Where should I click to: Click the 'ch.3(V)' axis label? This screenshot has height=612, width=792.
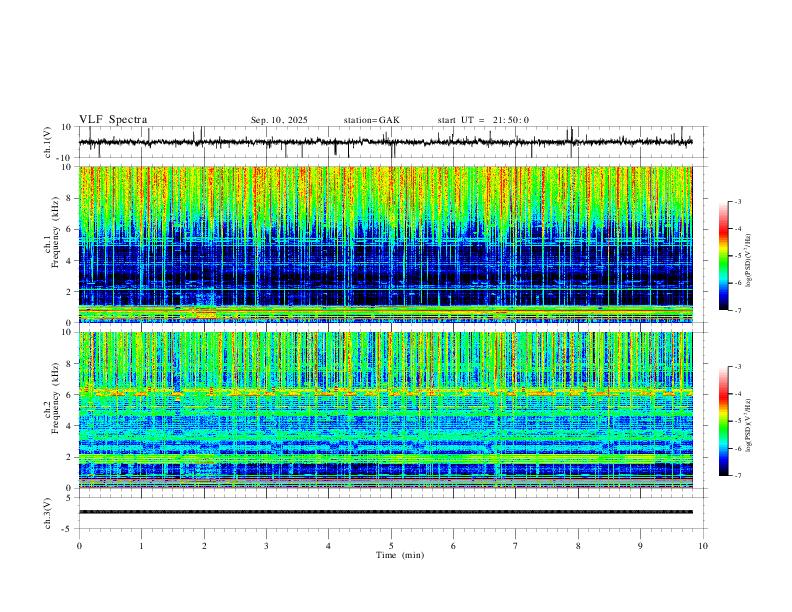[x=48, y=513]
